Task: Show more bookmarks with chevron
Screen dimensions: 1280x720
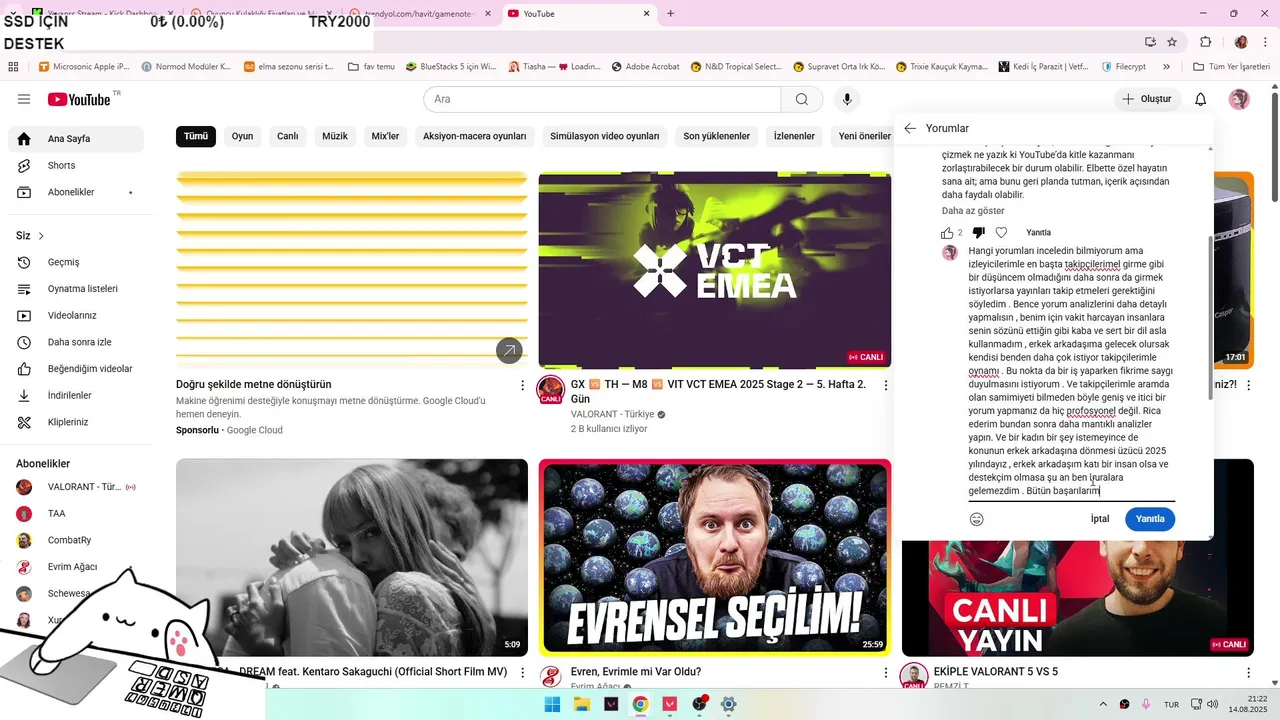Action: 1166,67
